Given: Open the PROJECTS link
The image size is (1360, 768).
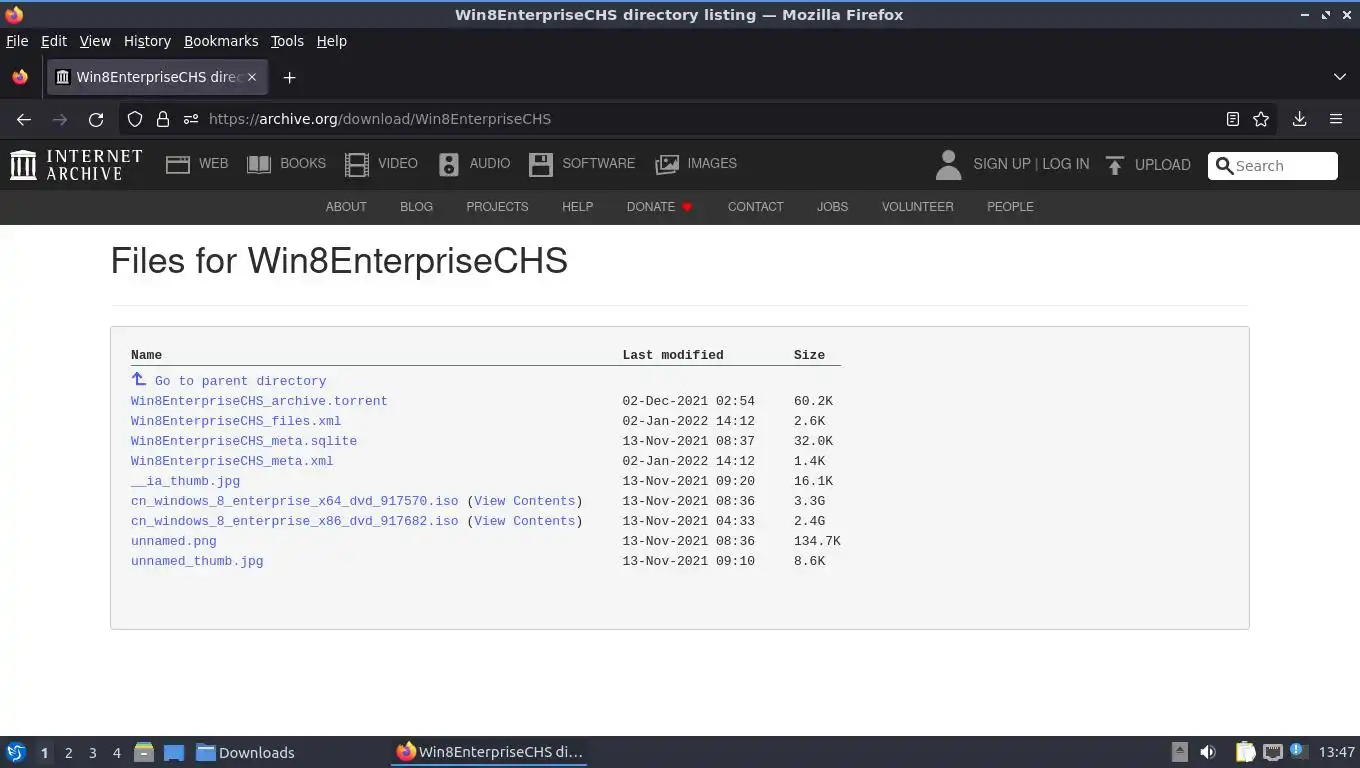Looking at the screenshot, I should [497, 207].
